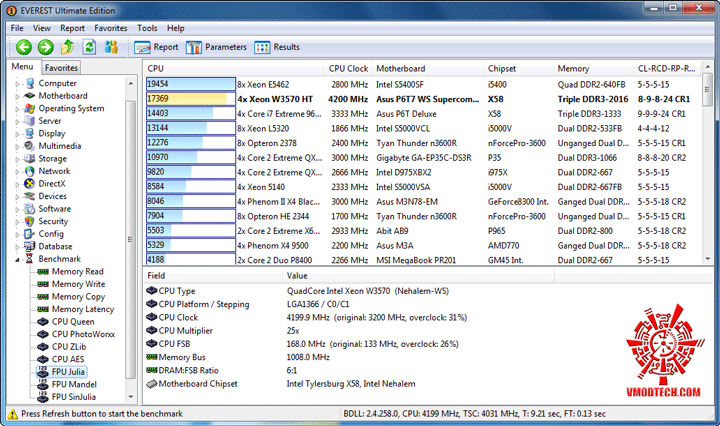The image size is (720, 426).
Task: Select the Software tree icon
Action: click(30, 208)
